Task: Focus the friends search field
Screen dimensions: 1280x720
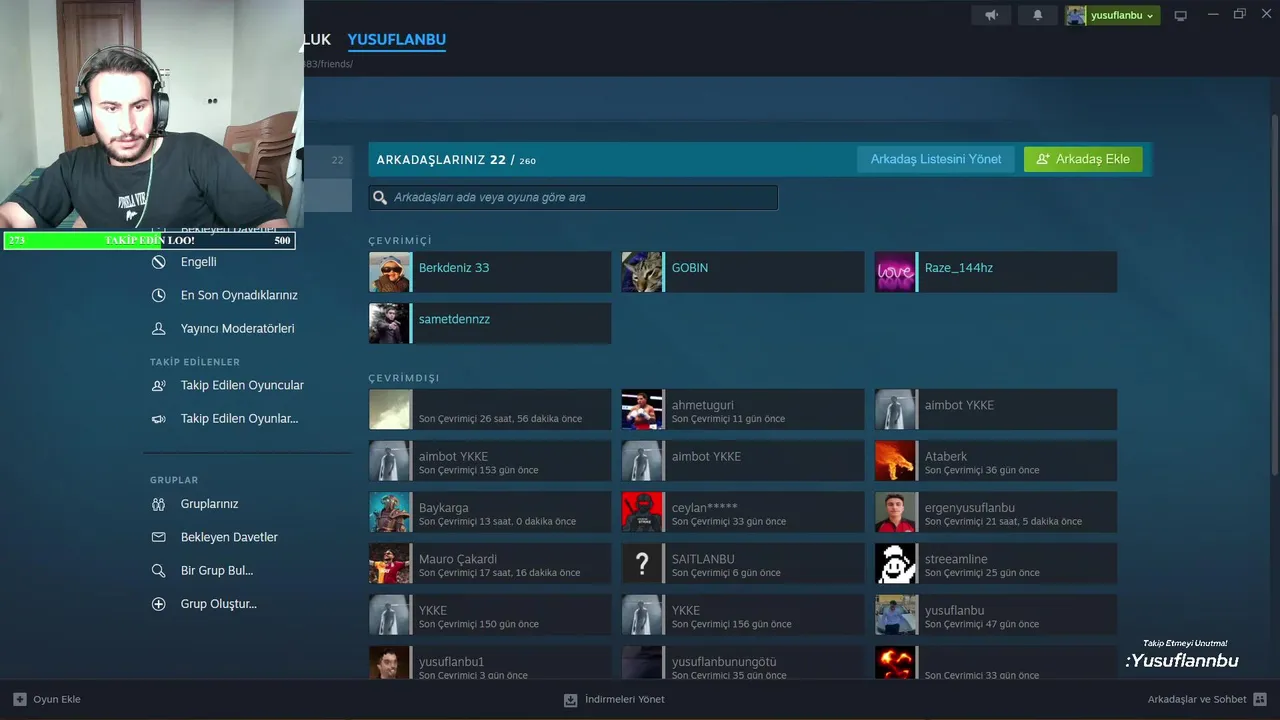Action: (x=573, y=197)
